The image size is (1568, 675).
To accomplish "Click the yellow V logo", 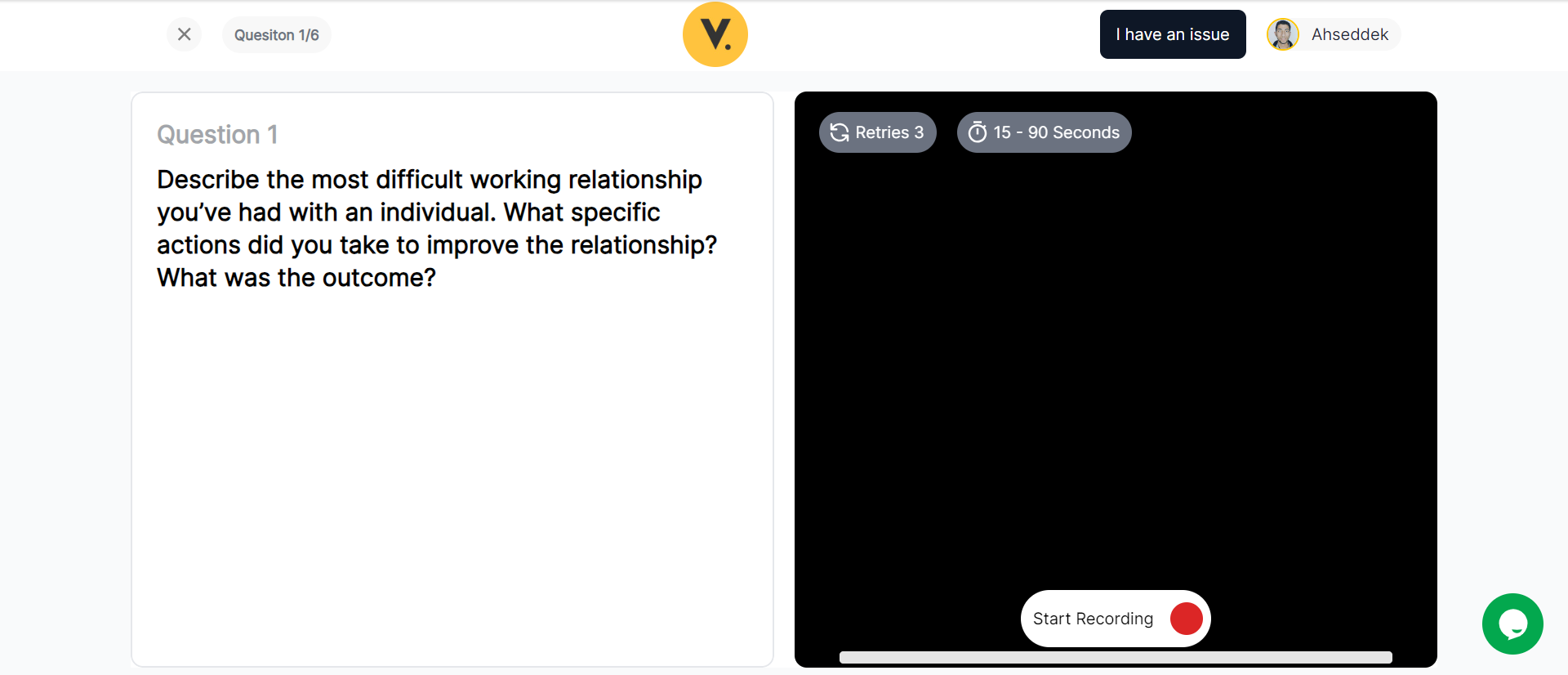I will pos(715,34).
